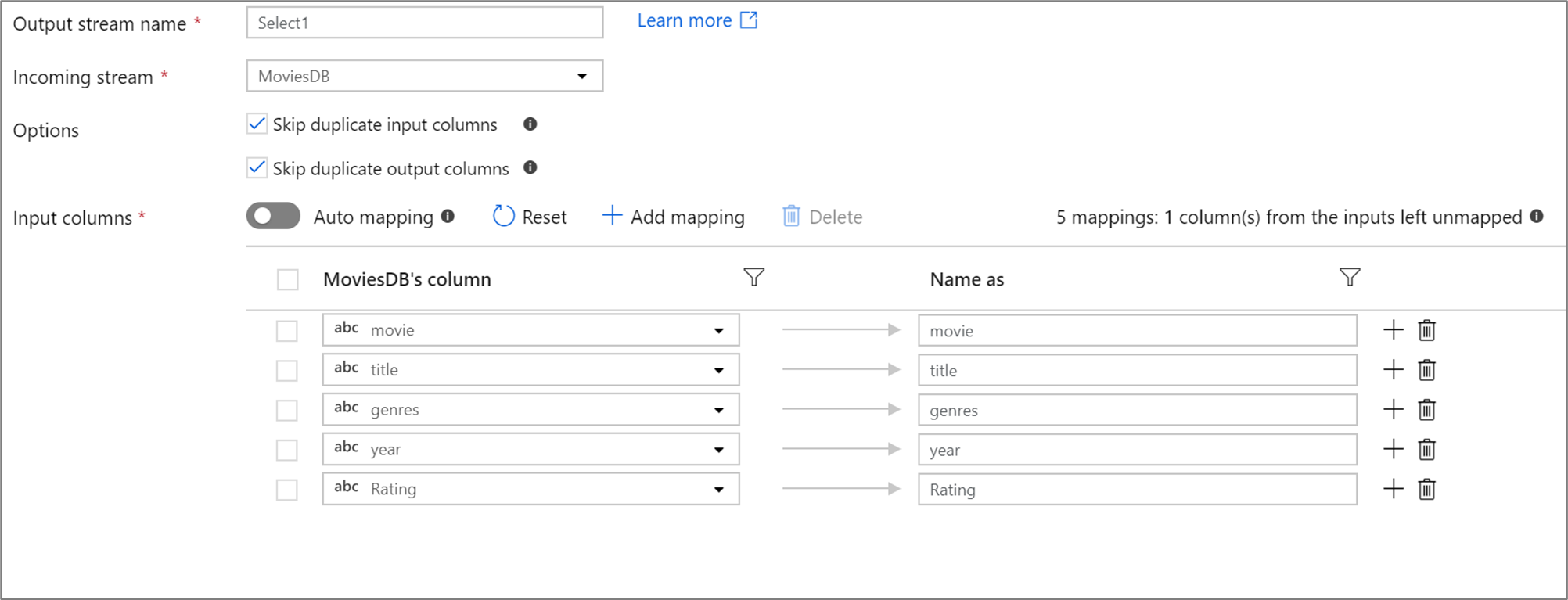Click info icon next to unmapped columns message
The height and width of the screenshot is (600, 1568).
1536,217
